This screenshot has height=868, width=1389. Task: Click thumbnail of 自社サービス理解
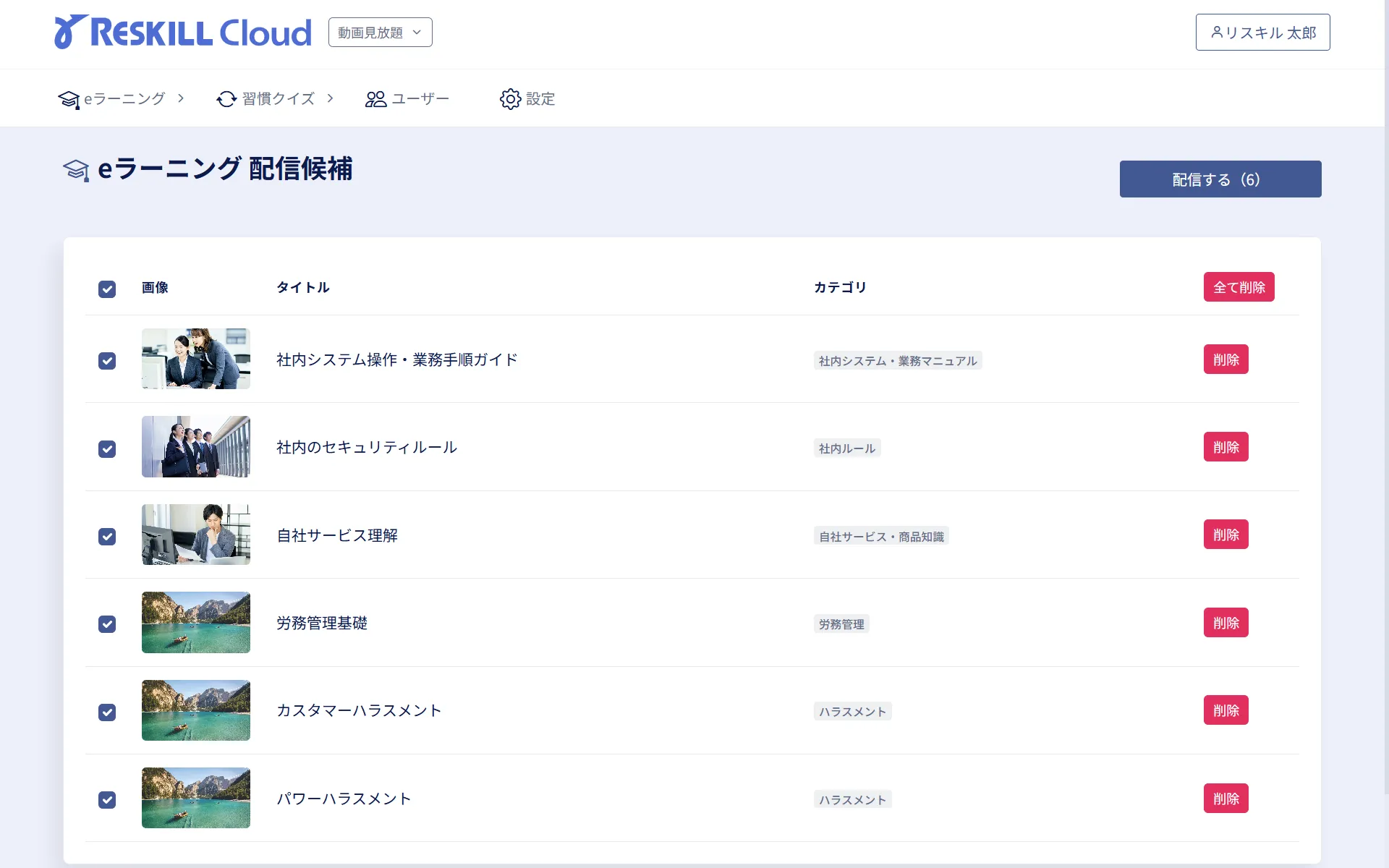coord(196,535)
